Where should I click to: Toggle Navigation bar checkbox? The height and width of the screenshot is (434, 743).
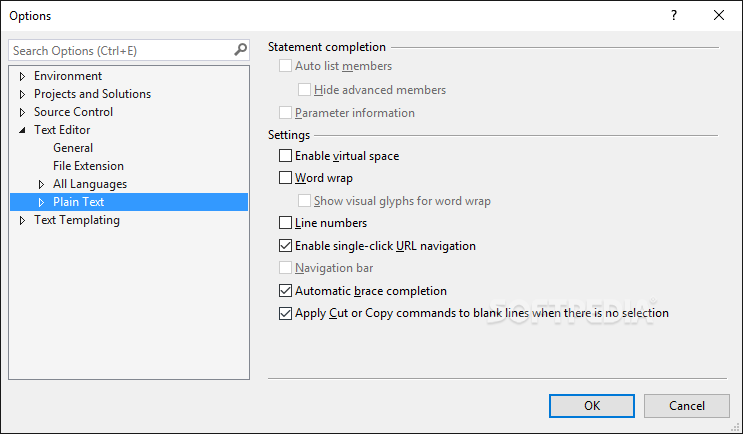[x=285, y=268]
